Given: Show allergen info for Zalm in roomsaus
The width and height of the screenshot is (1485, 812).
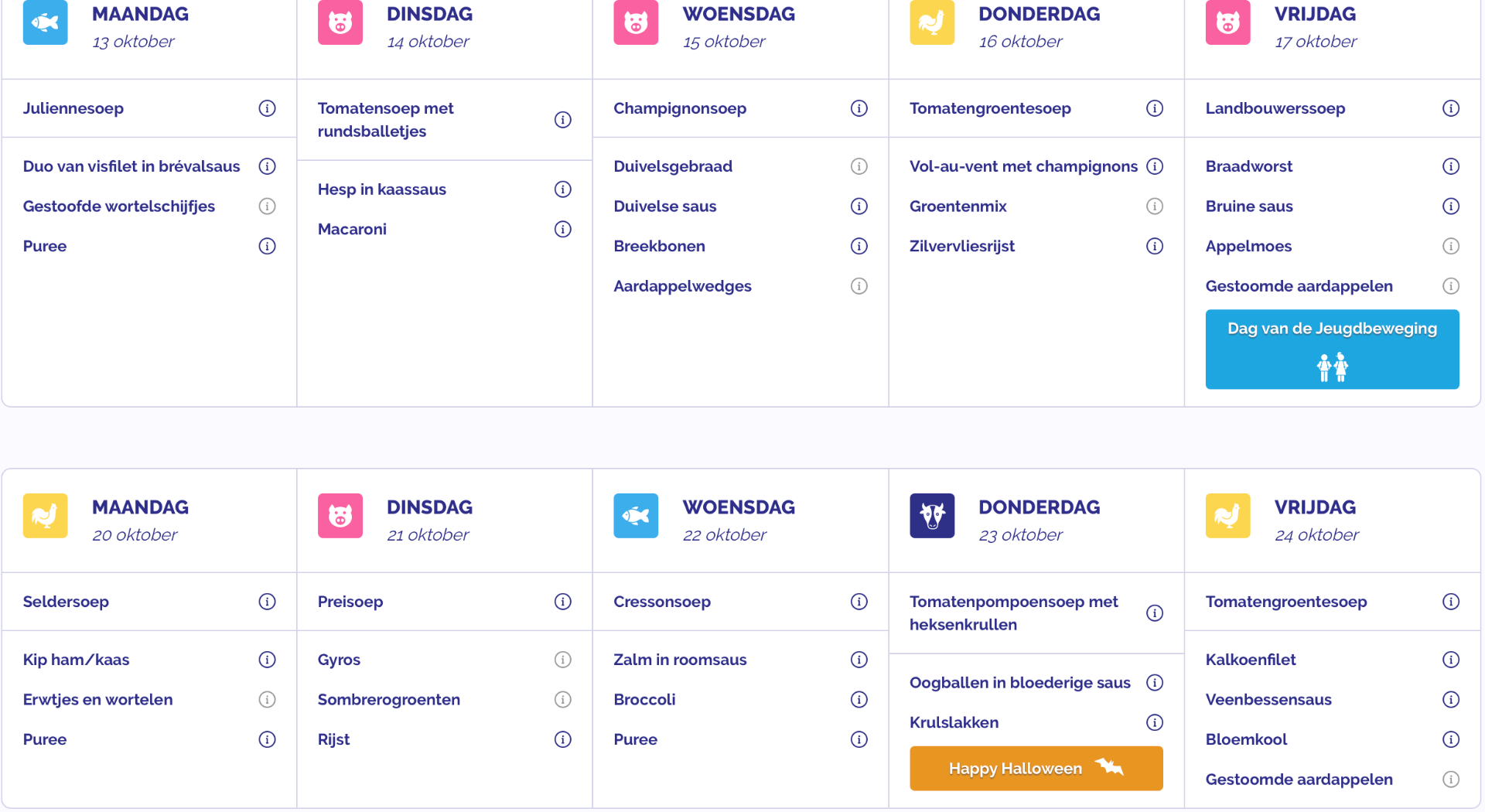Looking at the screenshot, I should tap(859, 660).
